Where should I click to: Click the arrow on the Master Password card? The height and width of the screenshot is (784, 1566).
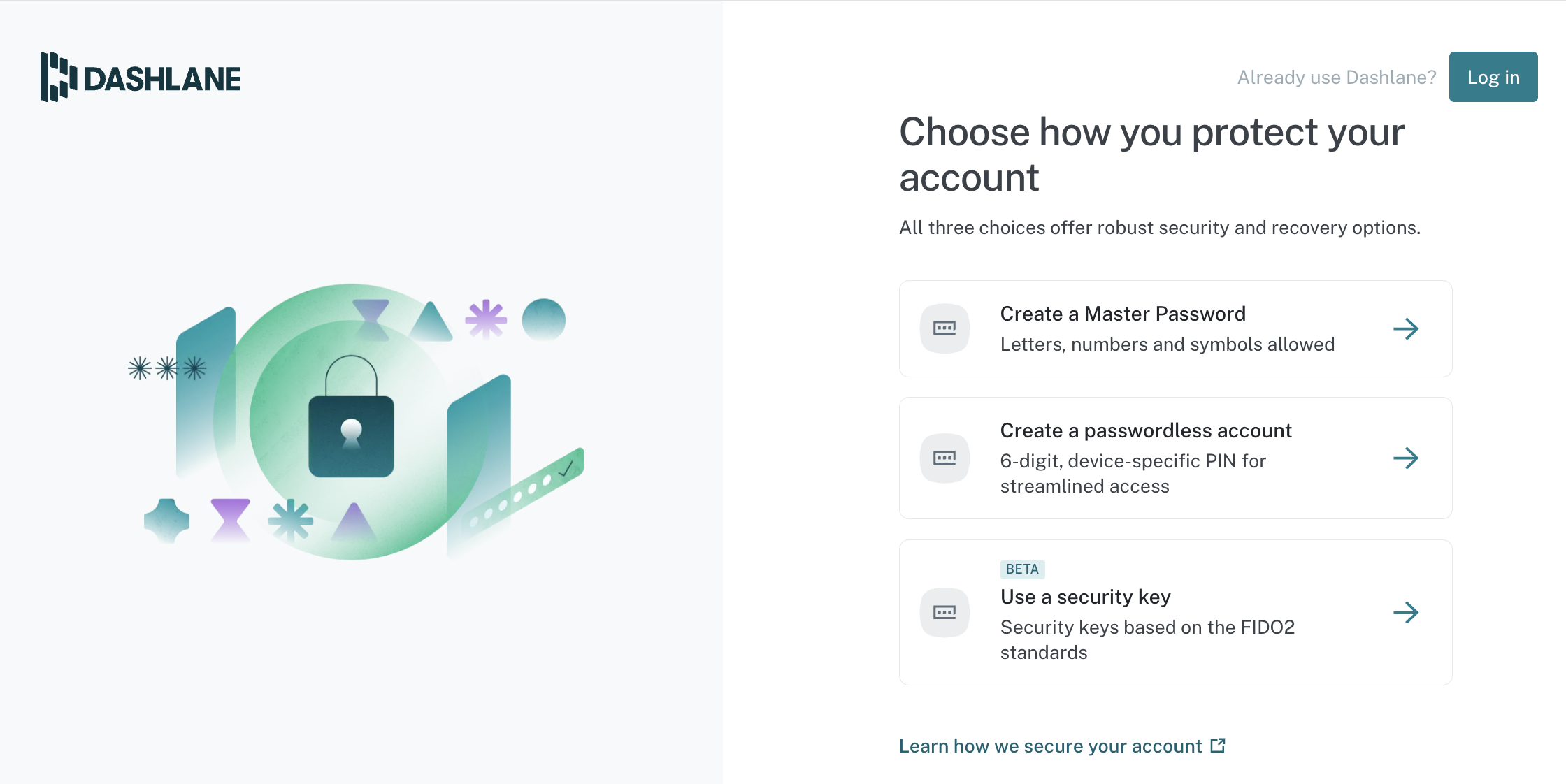point(1405,328)
